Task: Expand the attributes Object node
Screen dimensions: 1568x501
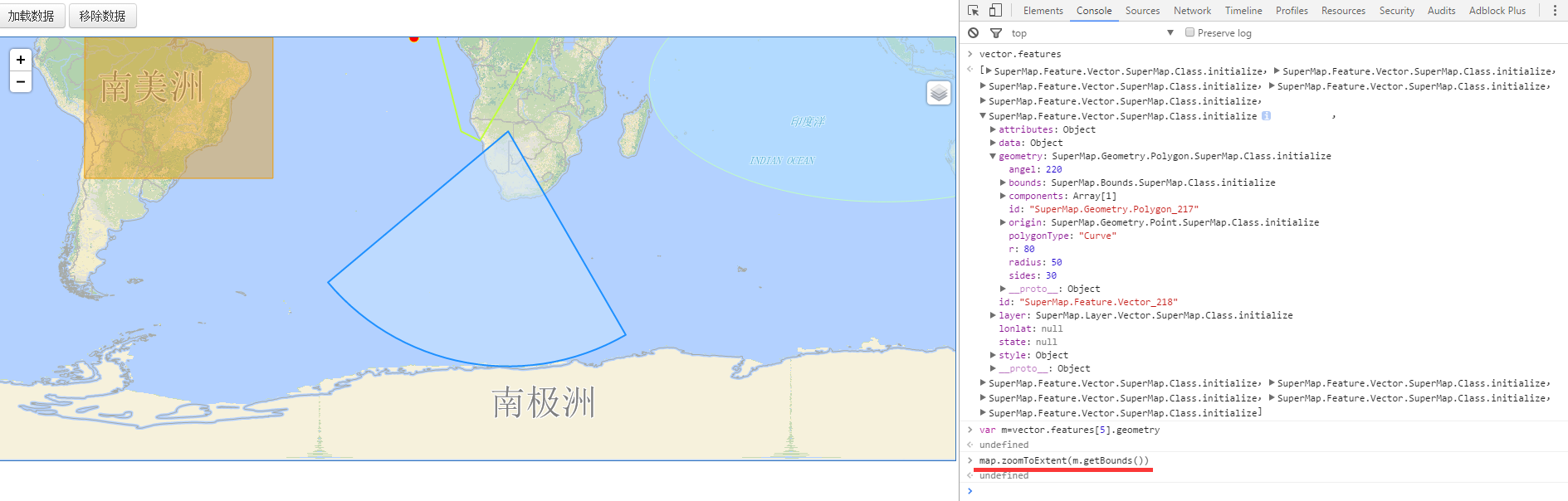Action: tap(993, 129)
